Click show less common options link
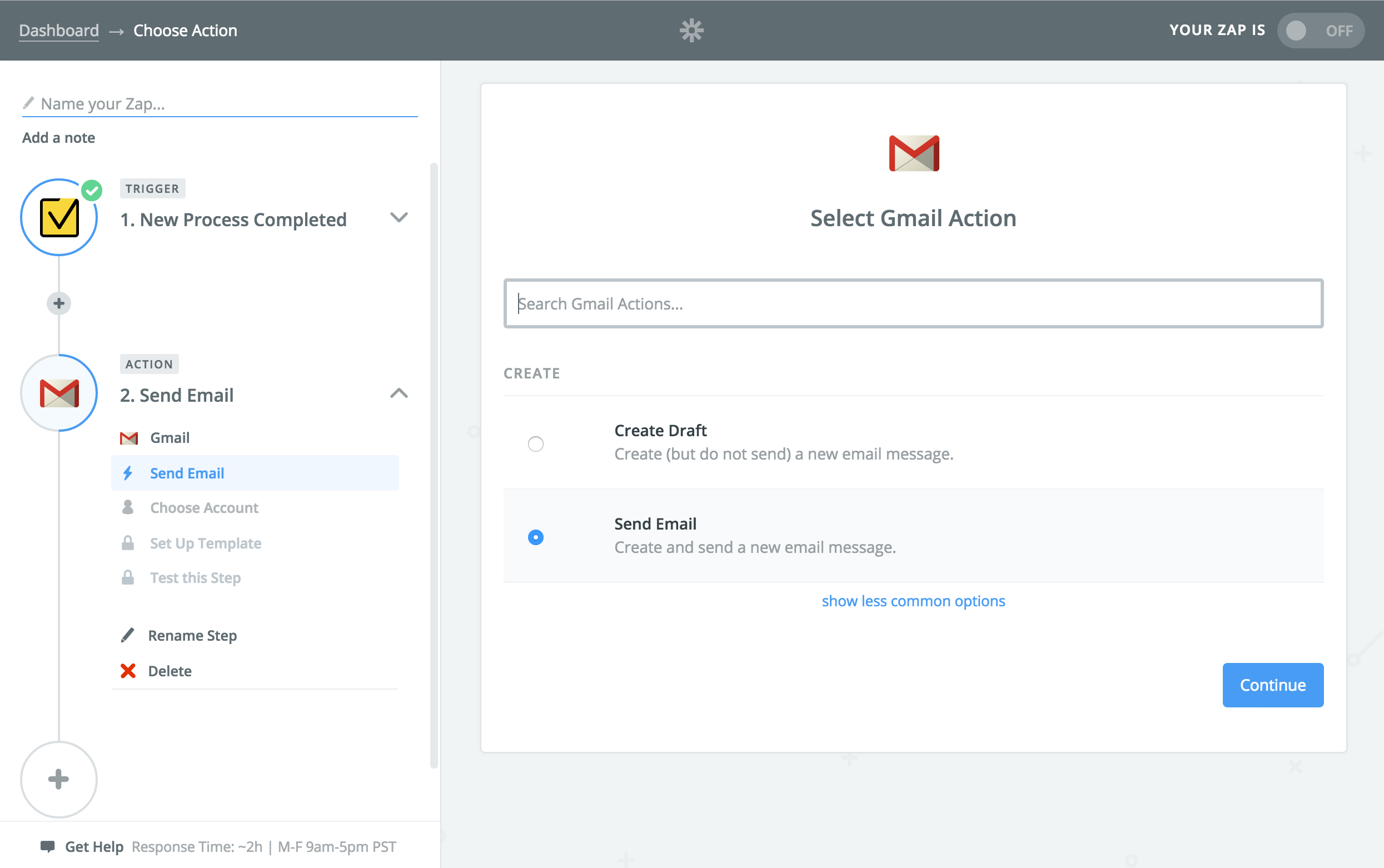 (913, 600)
